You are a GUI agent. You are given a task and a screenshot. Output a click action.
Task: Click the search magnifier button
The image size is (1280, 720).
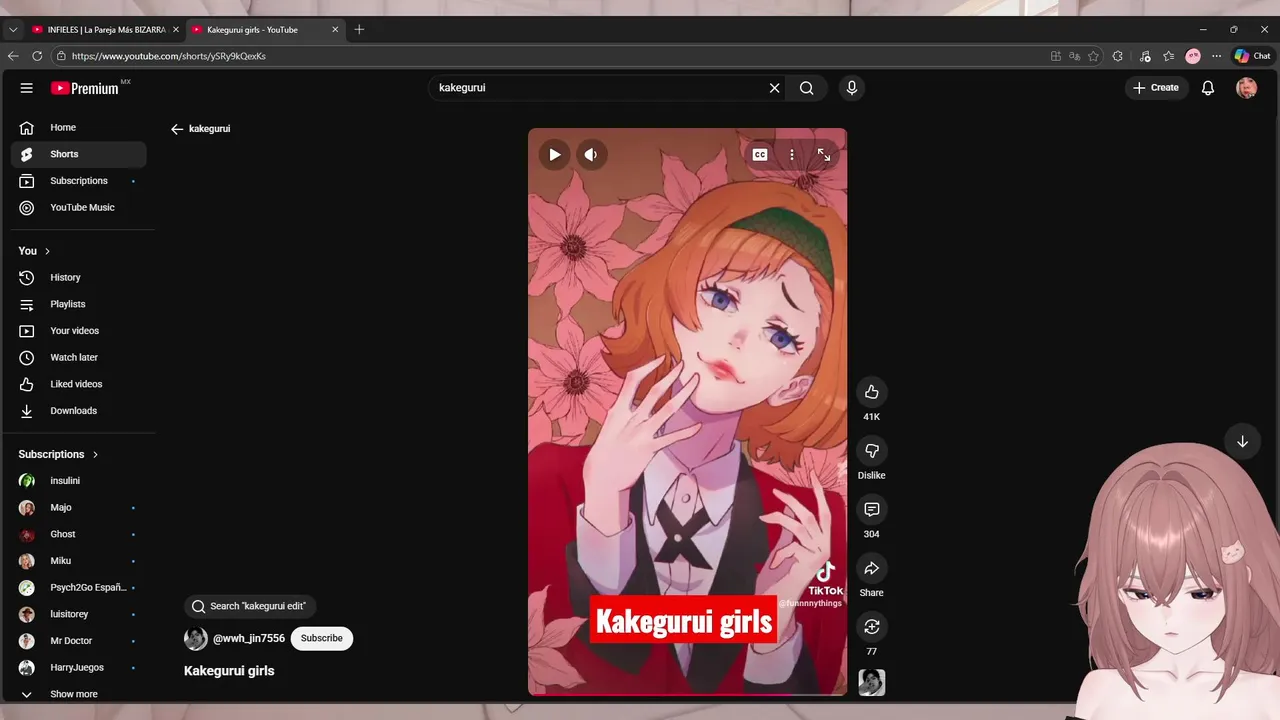point(806,88)
